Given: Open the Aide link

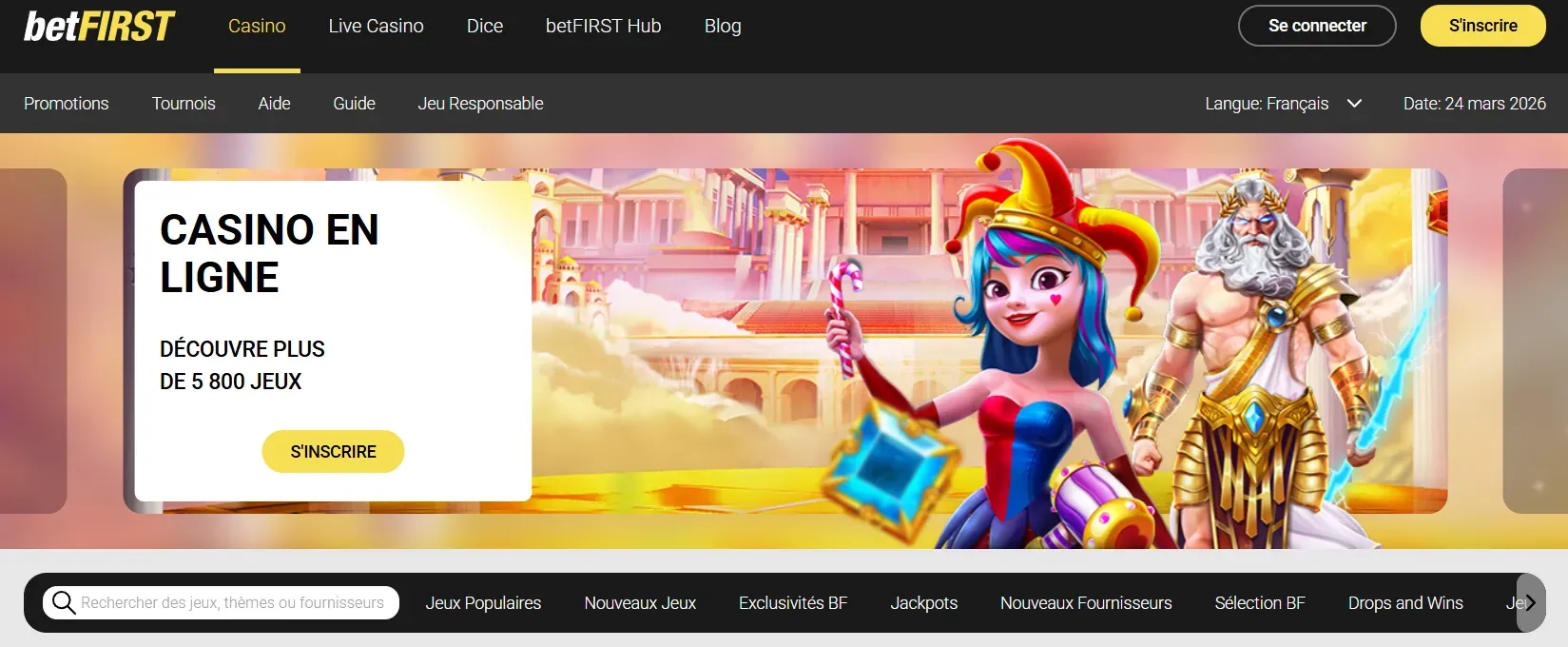Looking at the screenshot, I should tap(275, 104).
